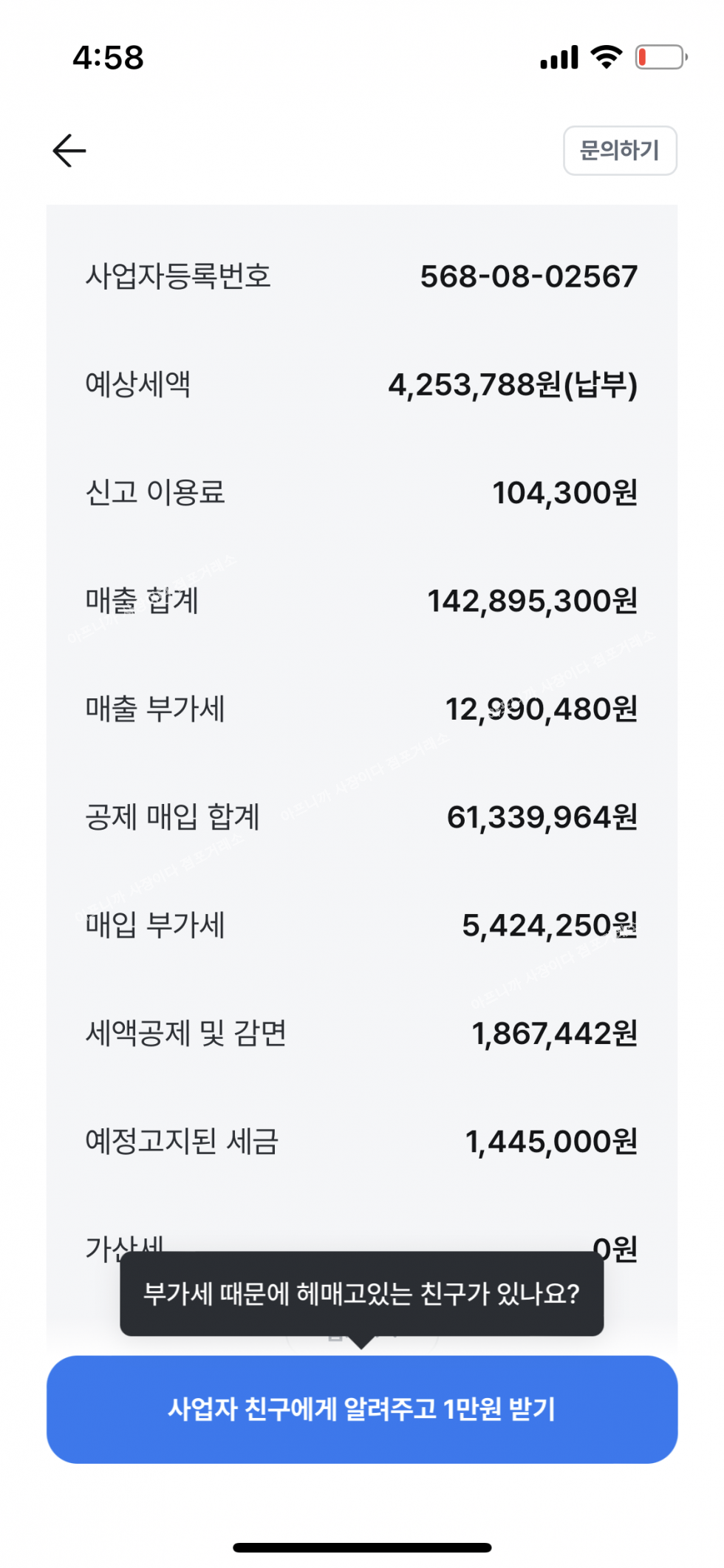Image resolution: width=724 pixels, height=1568 pixels.
Task: Tap the 4,253,788원(납부) estimated tax value
Action: [513, 385]
